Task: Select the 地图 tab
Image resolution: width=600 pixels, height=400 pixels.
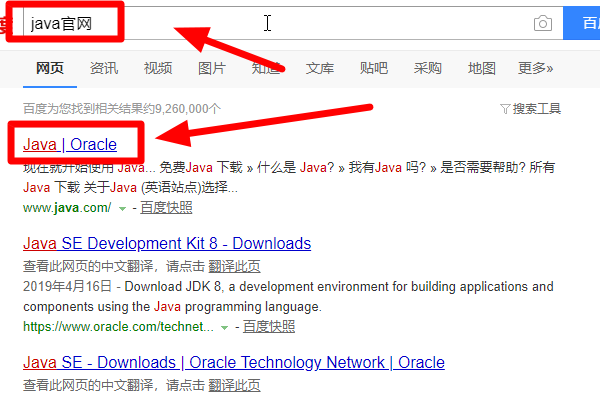Action: (481, 68)
